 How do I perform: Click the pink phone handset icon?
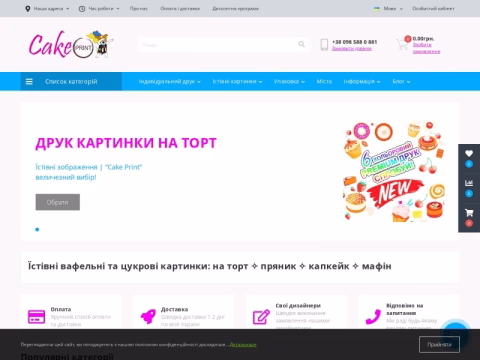tap(373, 317)
